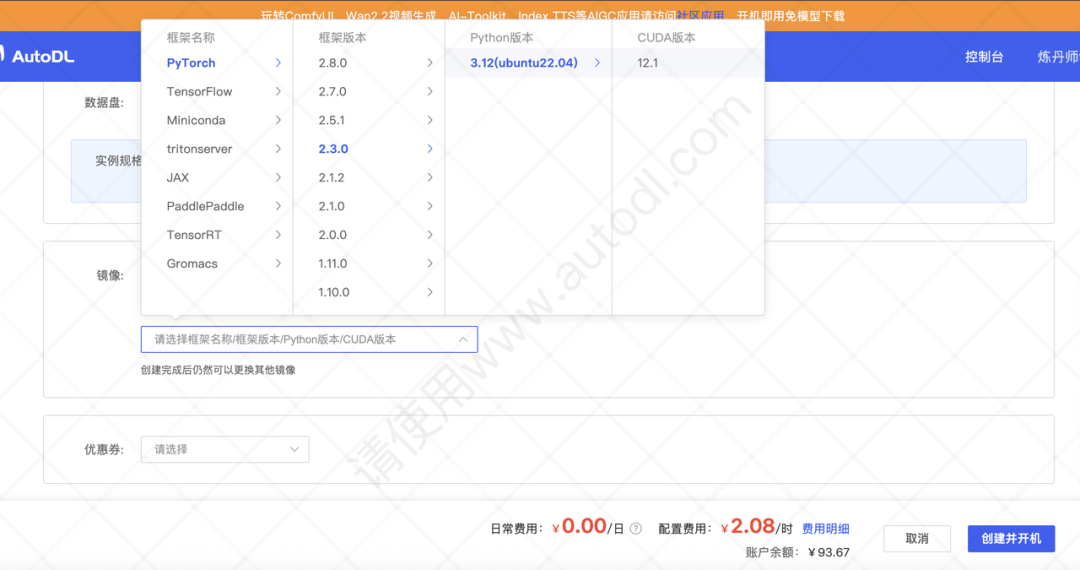Choose Miniconda from the framework list

(196, 120)
